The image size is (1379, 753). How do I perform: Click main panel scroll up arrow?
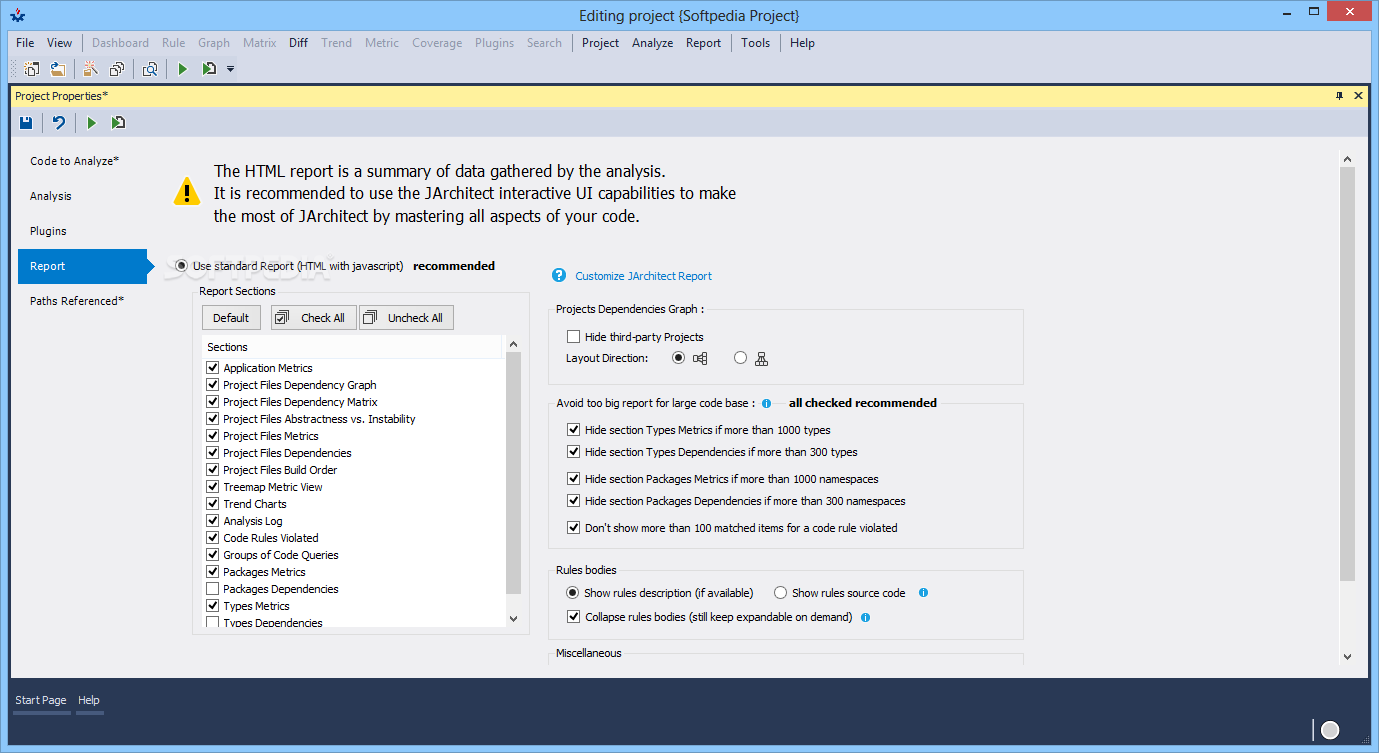pyautogui.click(x=1347, y=159)
